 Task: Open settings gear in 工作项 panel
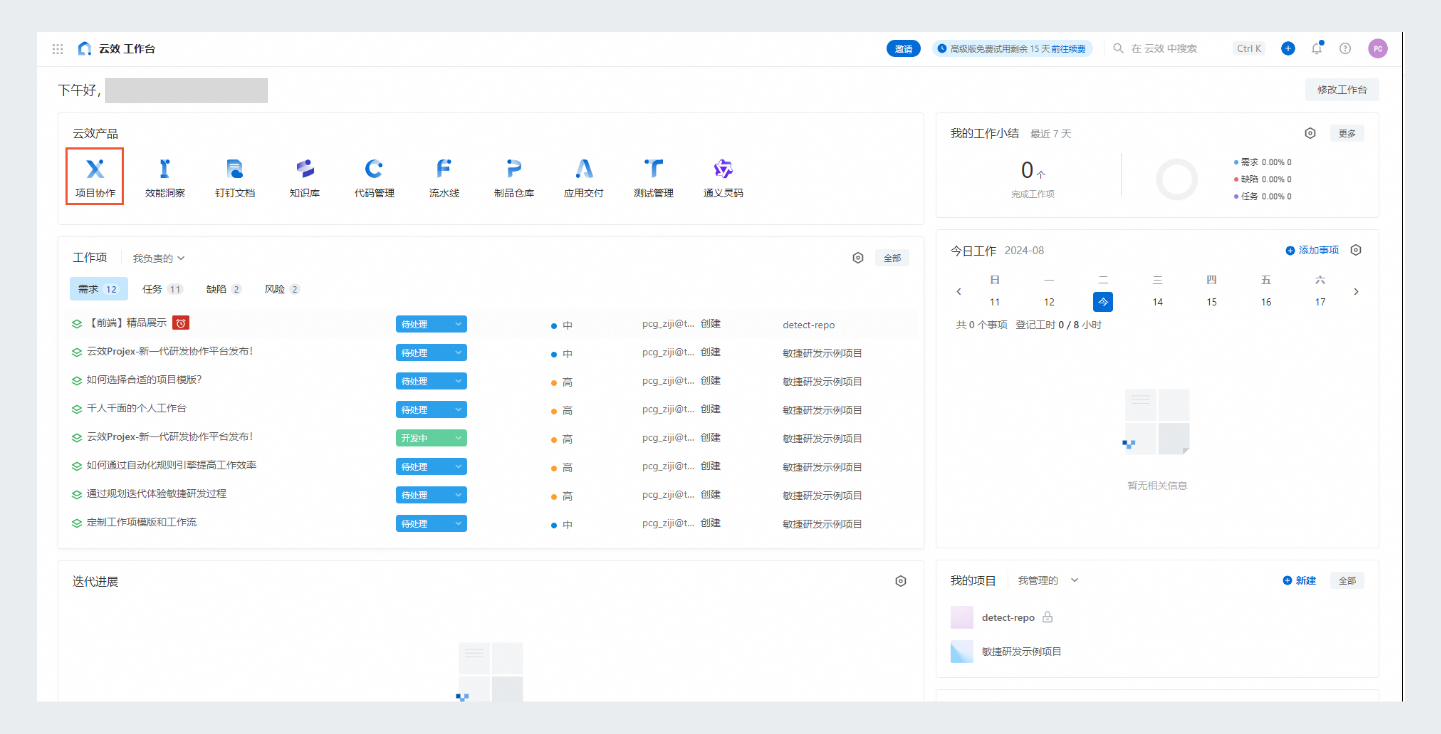click(x=858, y=258)
